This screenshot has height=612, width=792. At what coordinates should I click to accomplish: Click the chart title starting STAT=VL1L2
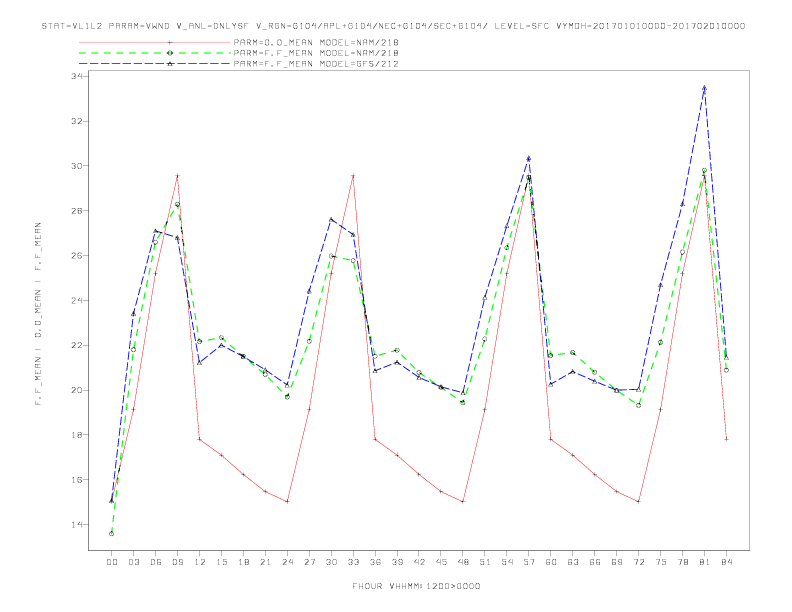(x=393, y=26)
